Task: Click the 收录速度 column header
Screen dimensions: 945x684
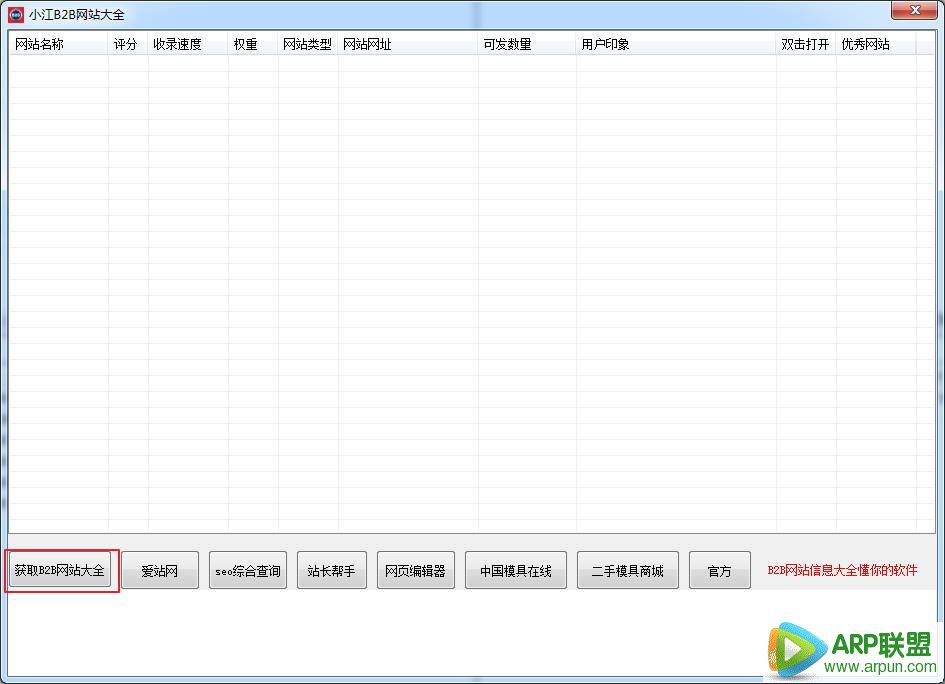Action: [x=187, y=45]
